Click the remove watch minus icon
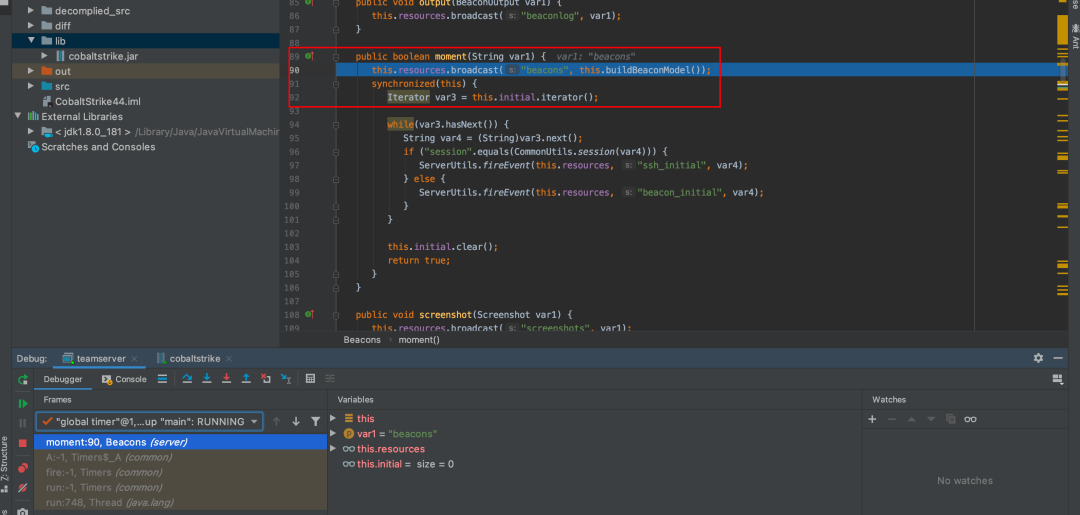1080x515 pixels. coord(892,419)
